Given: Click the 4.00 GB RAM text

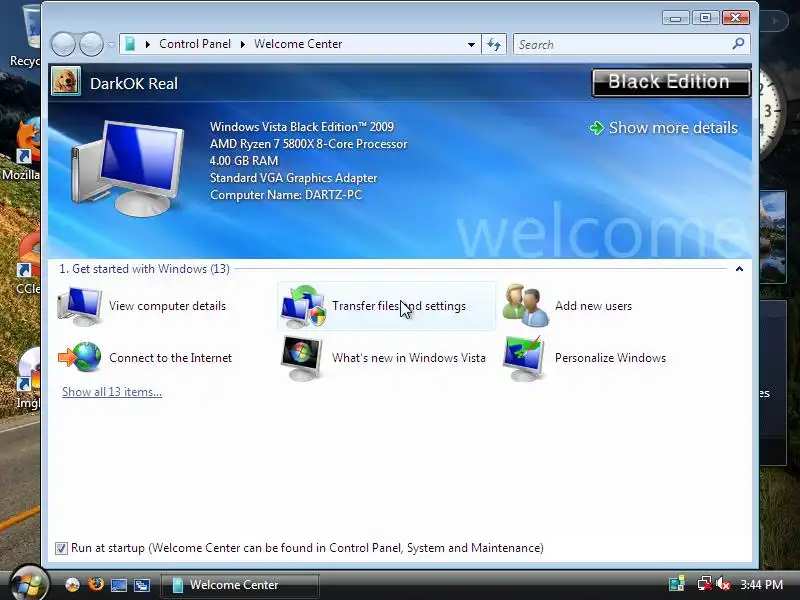Looking at the screenshot, I should coord(244,161).
